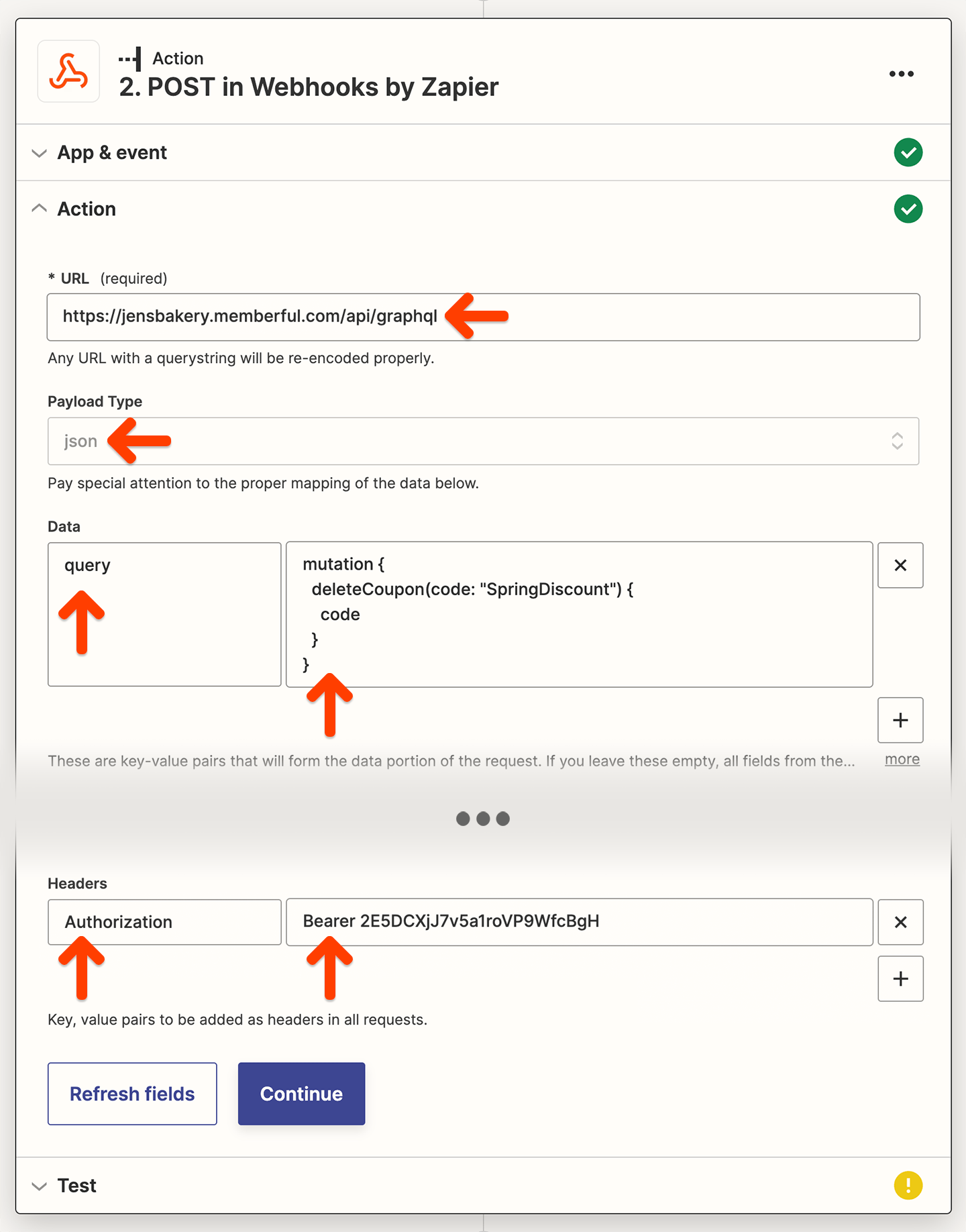The width and height of the screenshot is (966, 1232).
Task: Click the 'These are key-value pairs' description
Action: click(x=451, y=761)
